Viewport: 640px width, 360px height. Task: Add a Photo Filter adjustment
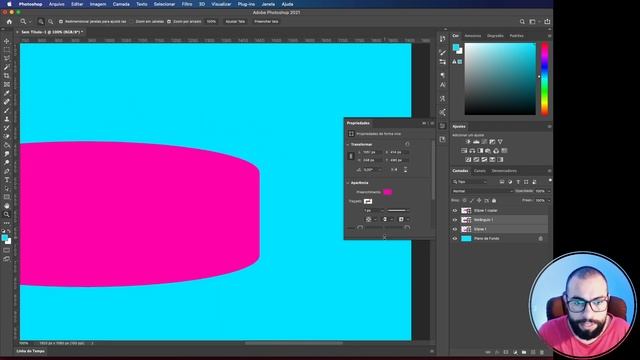488,151
